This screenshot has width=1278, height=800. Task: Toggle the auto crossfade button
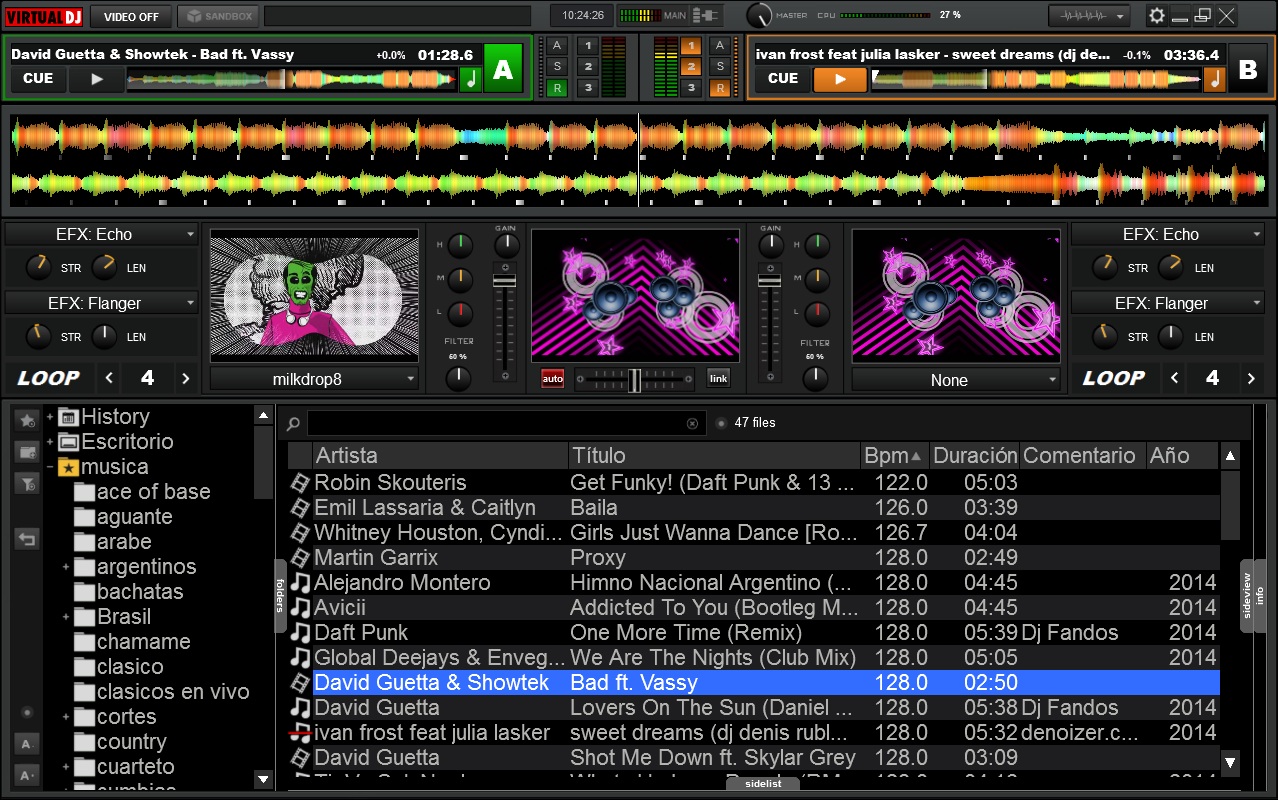tap(553, 378)
